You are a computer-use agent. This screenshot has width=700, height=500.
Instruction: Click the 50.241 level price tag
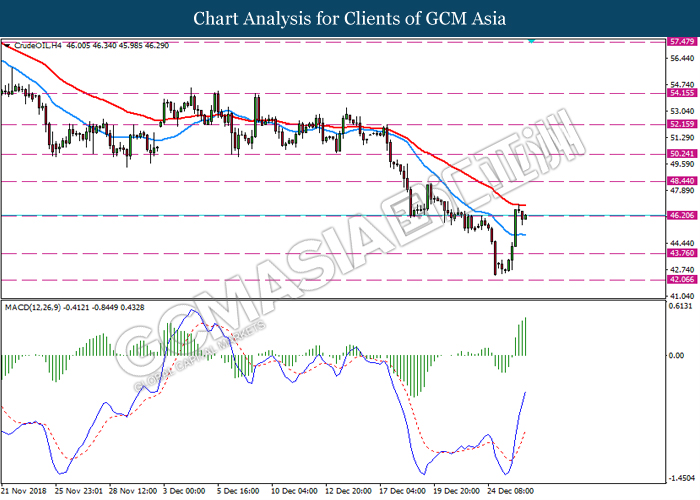point(682,154)
